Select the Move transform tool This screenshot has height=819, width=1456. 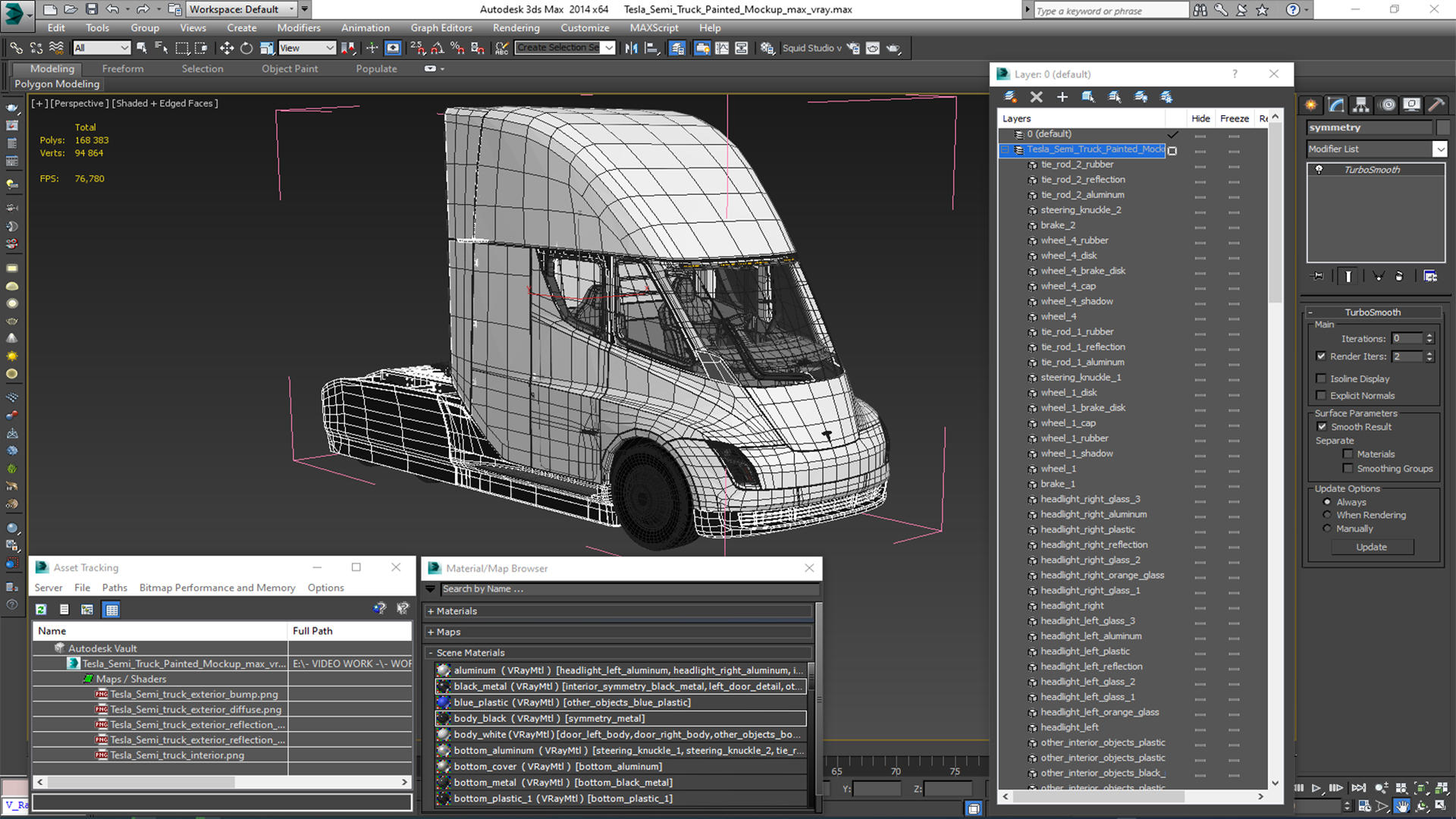(227, 48)
